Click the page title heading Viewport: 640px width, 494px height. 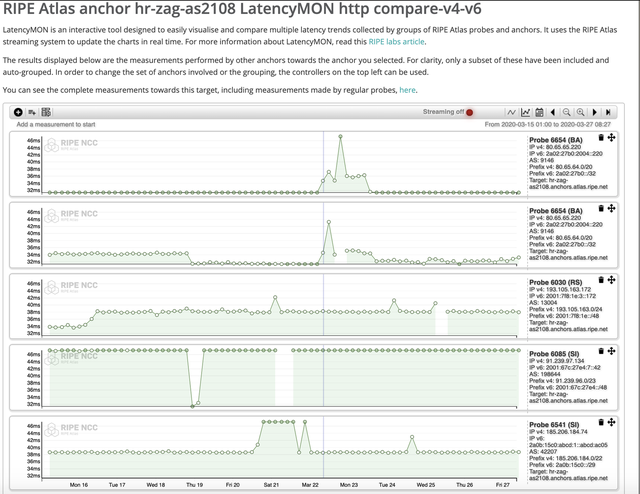pos(242,9)
